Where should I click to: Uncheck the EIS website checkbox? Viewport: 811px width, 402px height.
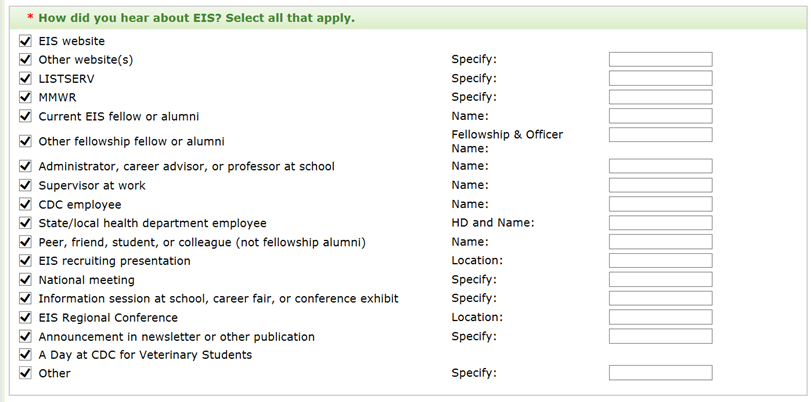[x=25, y=41]
